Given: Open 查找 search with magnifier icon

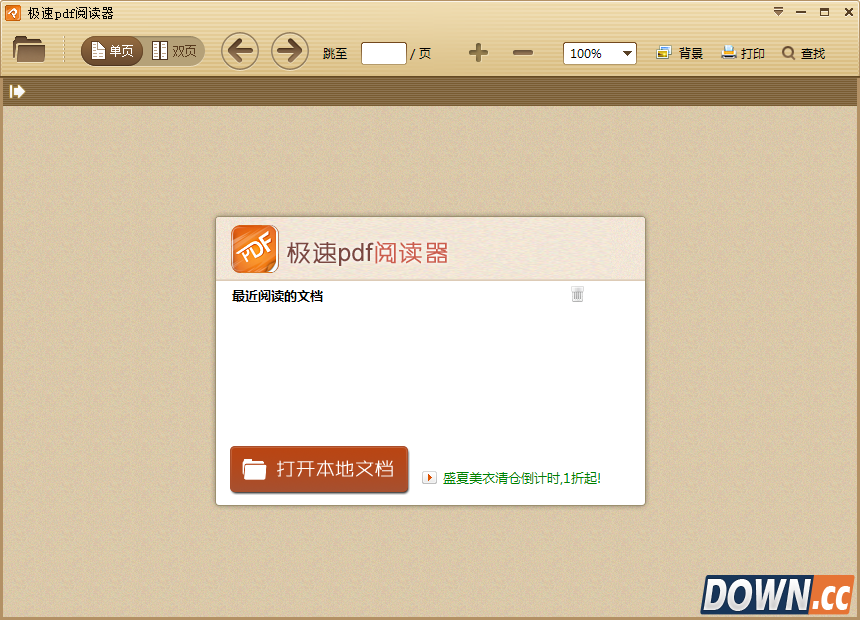Looking at the screenshot, I should (802, 53).
